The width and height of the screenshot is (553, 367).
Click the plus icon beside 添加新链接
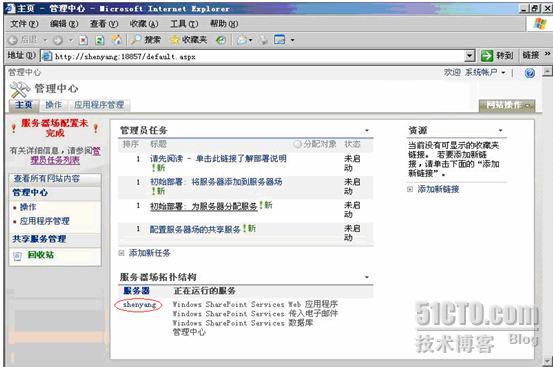point(410,189)
